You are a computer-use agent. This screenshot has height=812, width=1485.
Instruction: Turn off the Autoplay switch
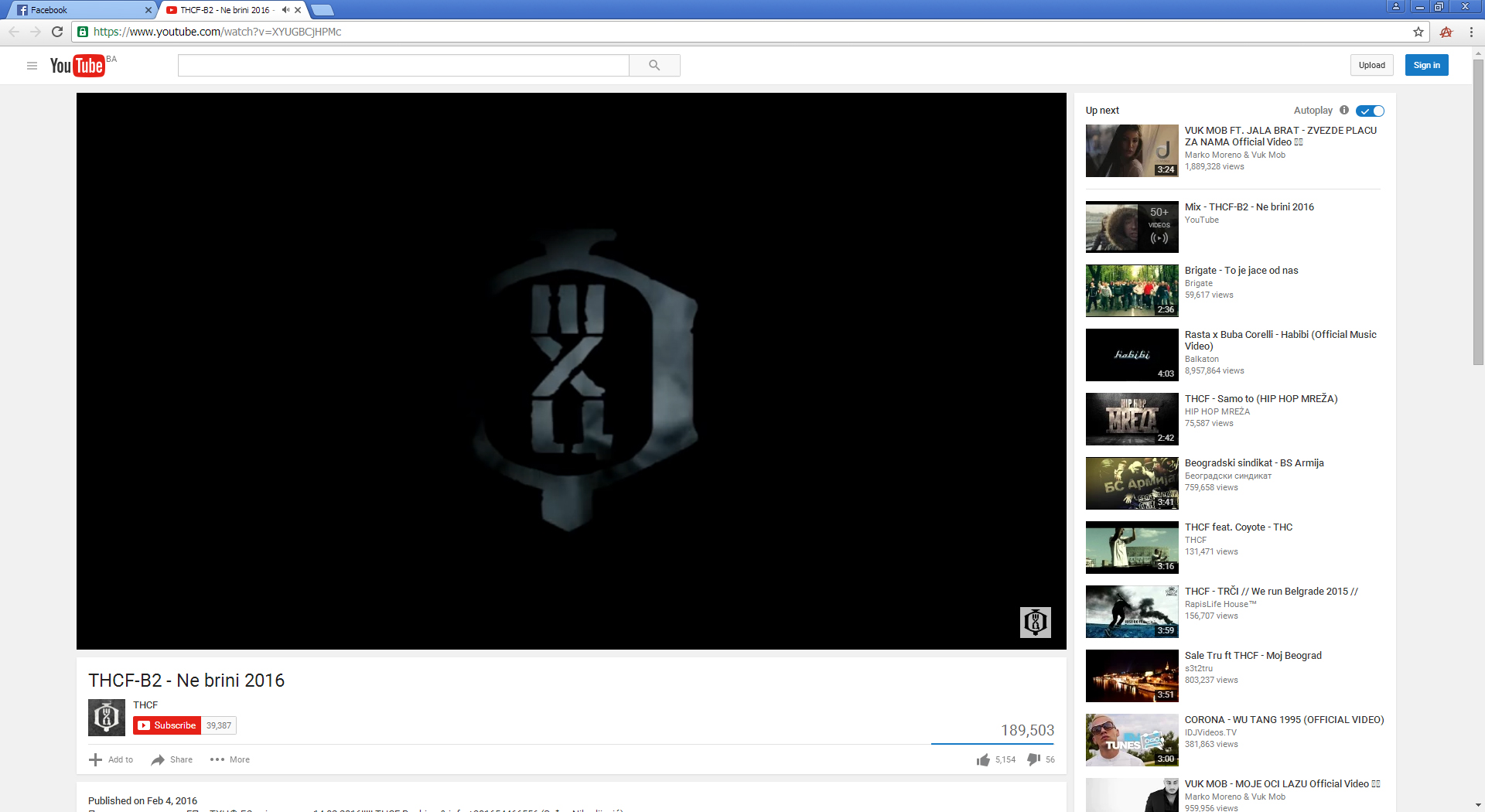(x=1370, y=111)
